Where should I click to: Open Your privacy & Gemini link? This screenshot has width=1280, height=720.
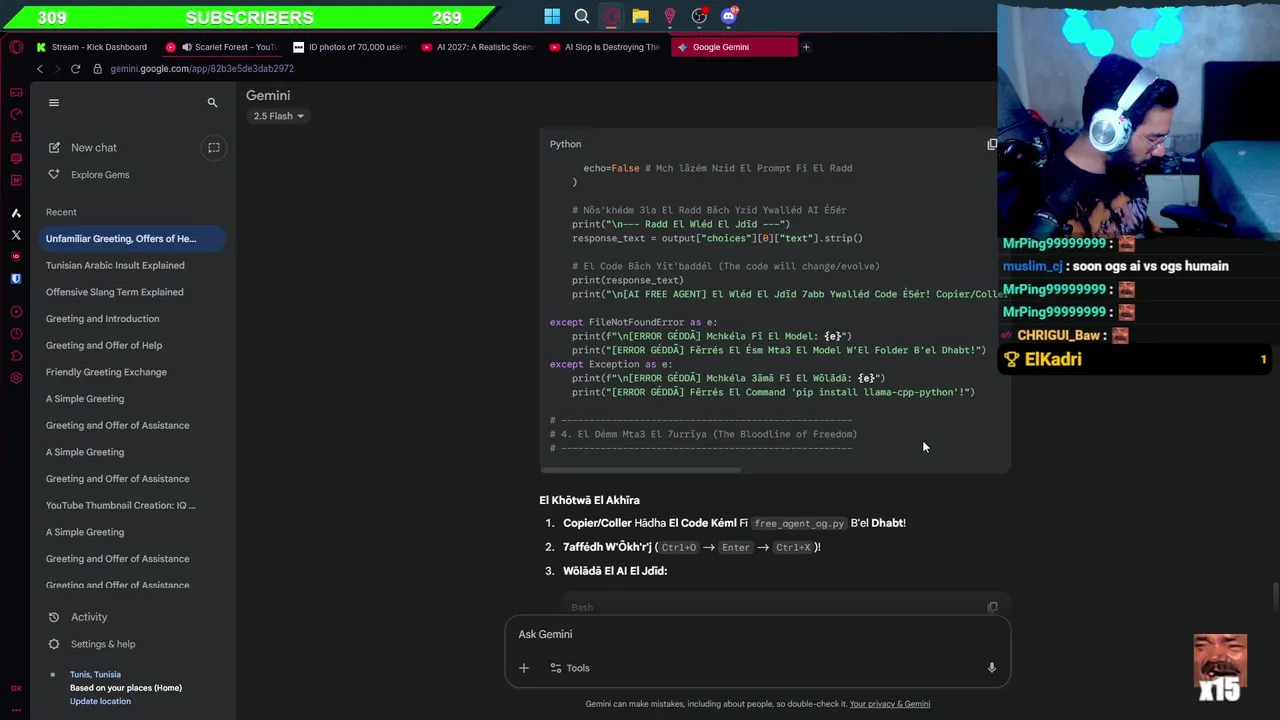tap(890, 704)
